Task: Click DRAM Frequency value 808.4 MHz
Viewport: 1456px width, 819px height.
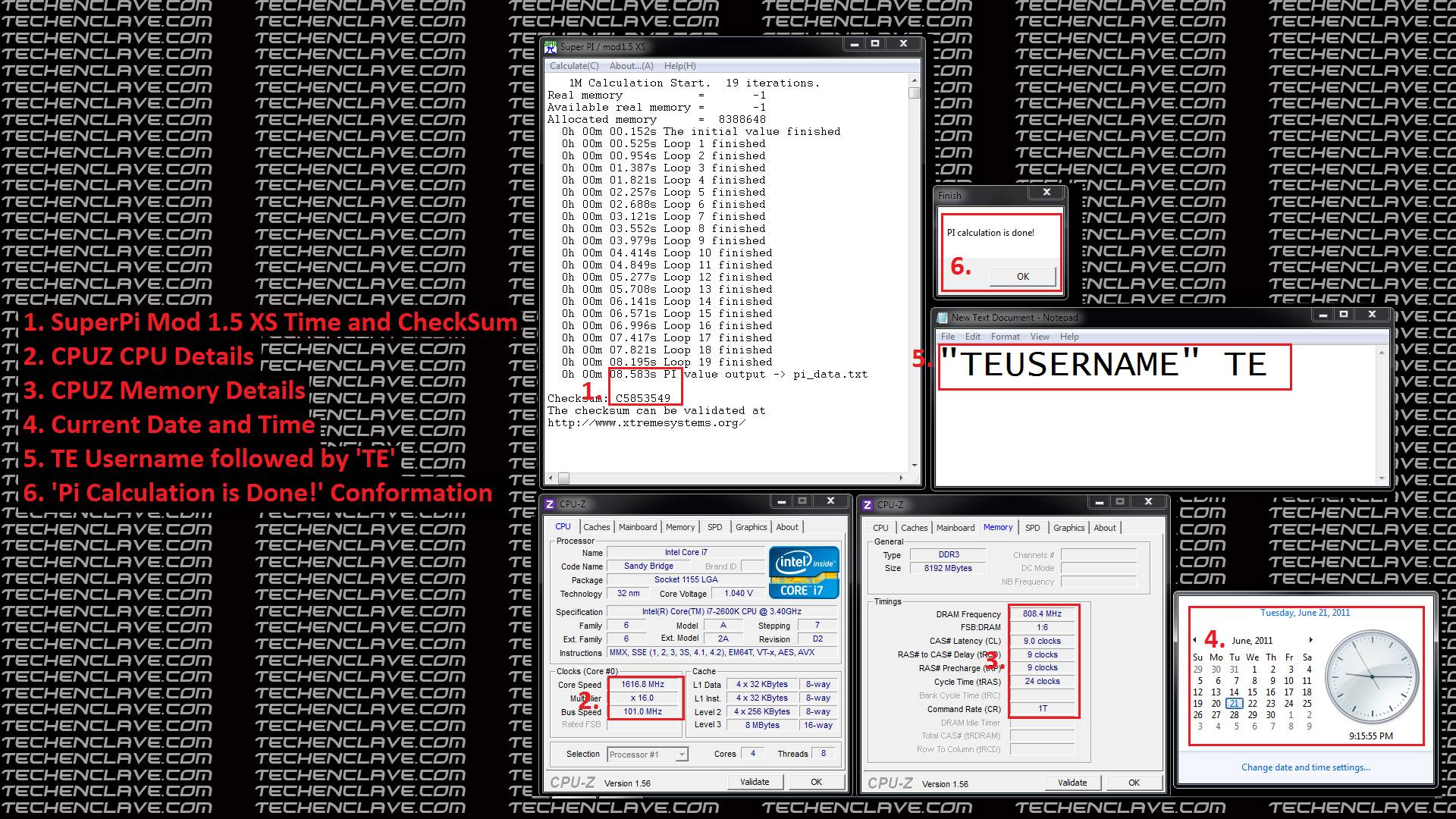Action: pyautogui.click(x=1042, y=613)
